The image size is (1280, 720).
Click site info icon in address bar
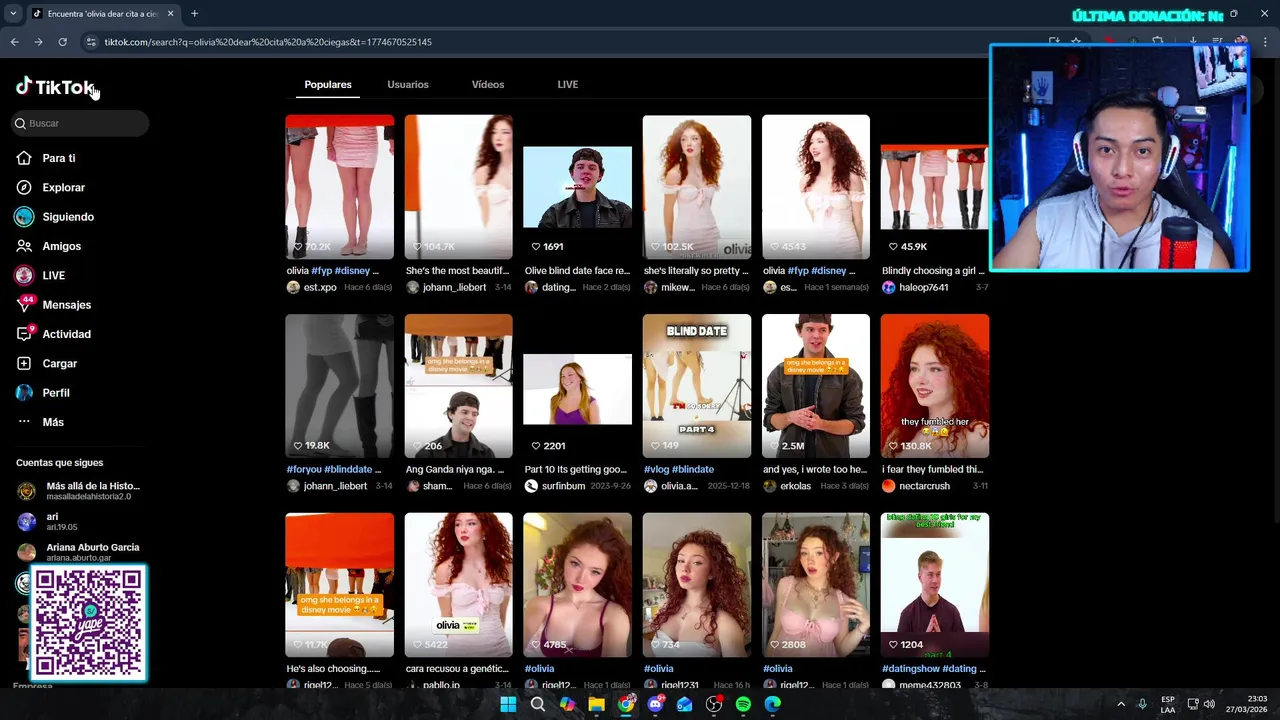[91, 42]
